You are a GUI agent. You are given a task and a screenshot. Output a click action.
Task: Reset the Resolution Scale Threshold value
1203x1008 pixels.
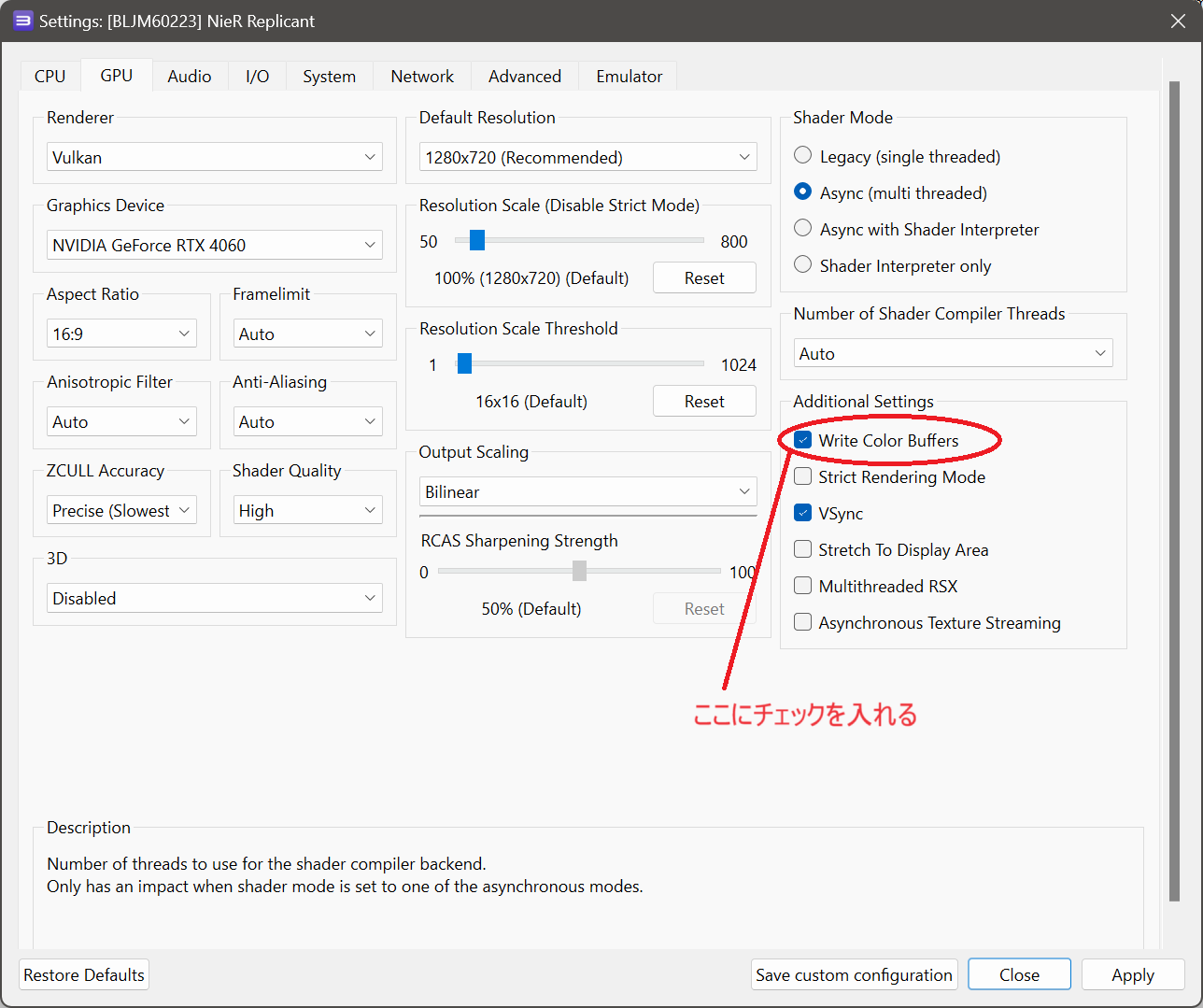(704, 401)
